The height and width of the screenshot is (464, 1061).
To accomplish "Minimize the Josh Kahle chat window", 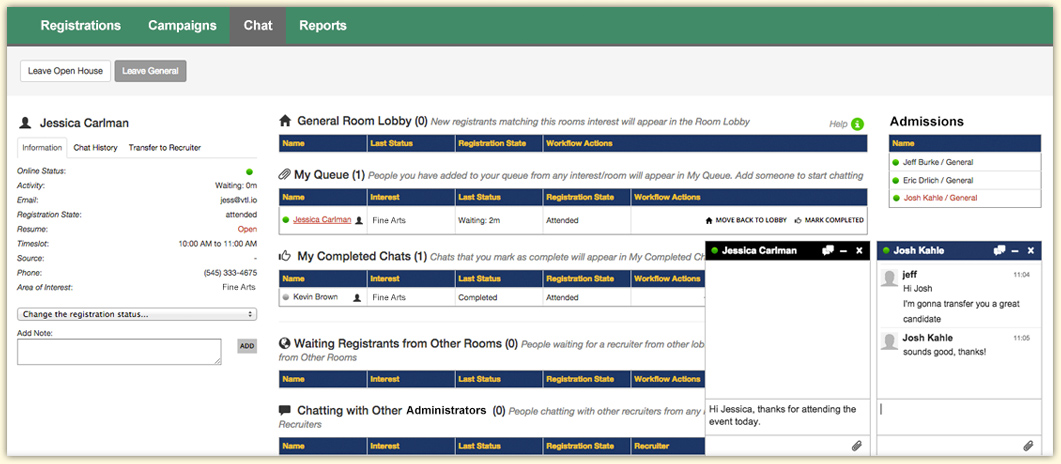I will (x=1015, y=250).
